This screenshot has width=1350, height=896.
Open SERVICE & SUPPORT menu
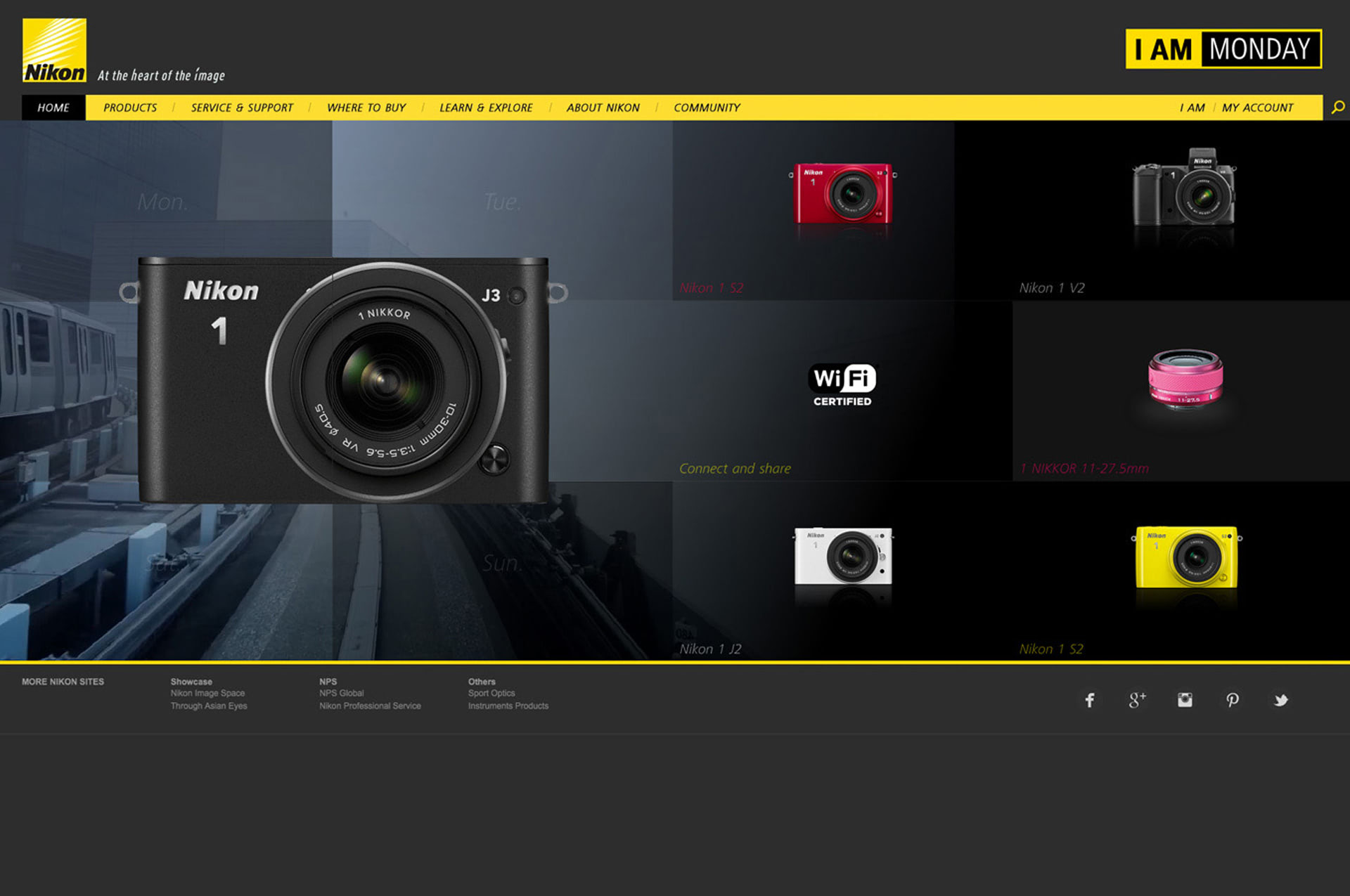pos(242,108)
